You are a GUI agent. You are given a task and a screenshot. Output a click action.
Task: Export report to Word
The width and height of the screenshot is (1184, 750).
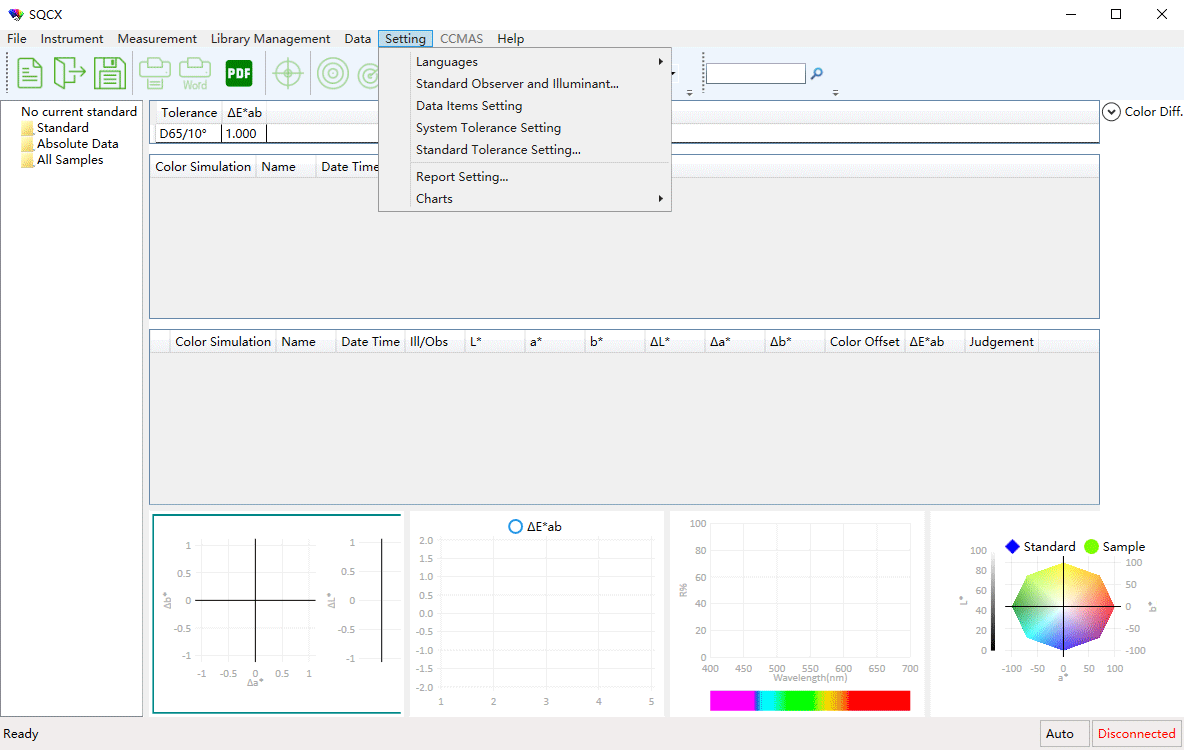tap(195, 72)
